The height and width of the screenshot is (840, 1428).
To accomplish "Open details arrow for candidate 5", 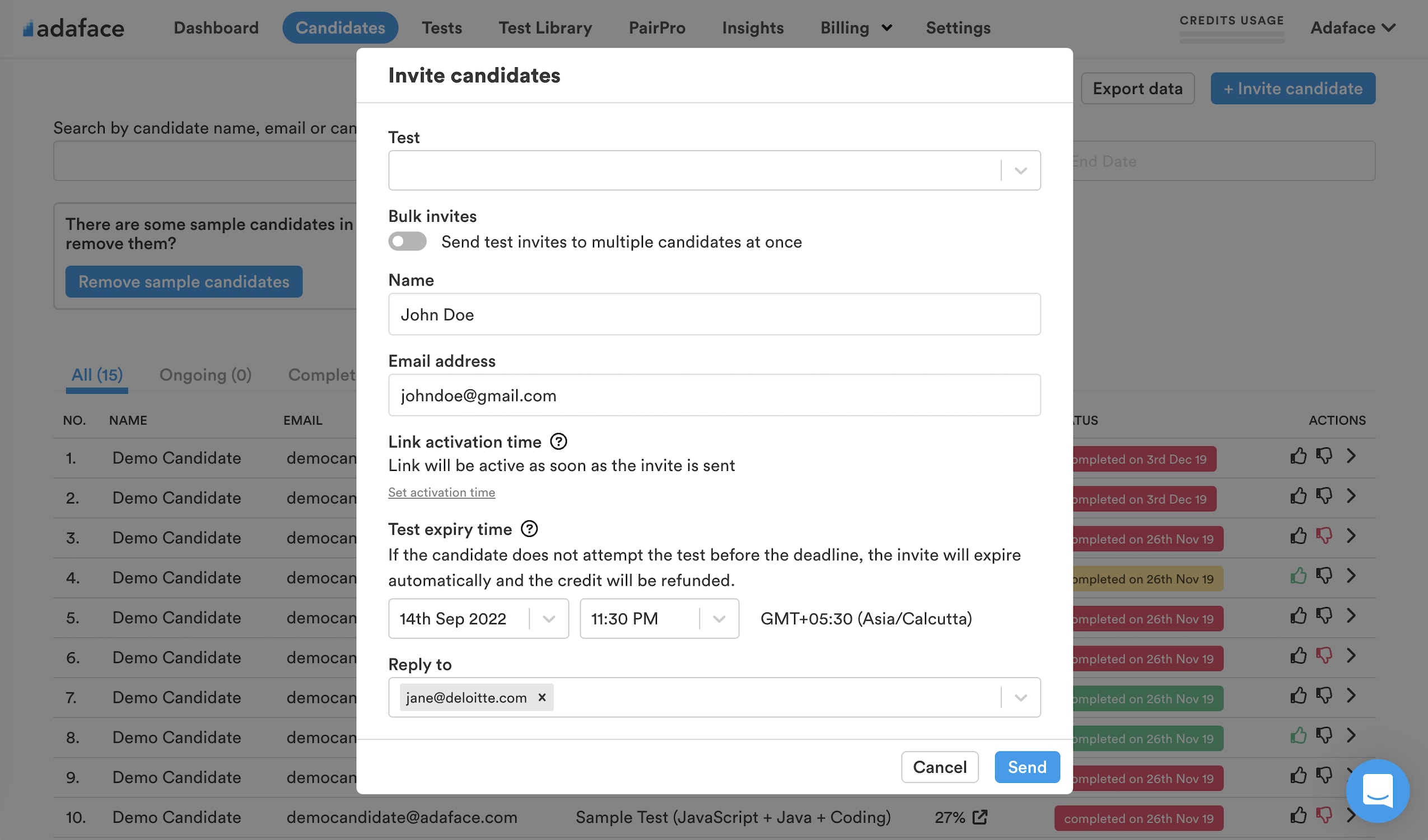I will 1351,616.
